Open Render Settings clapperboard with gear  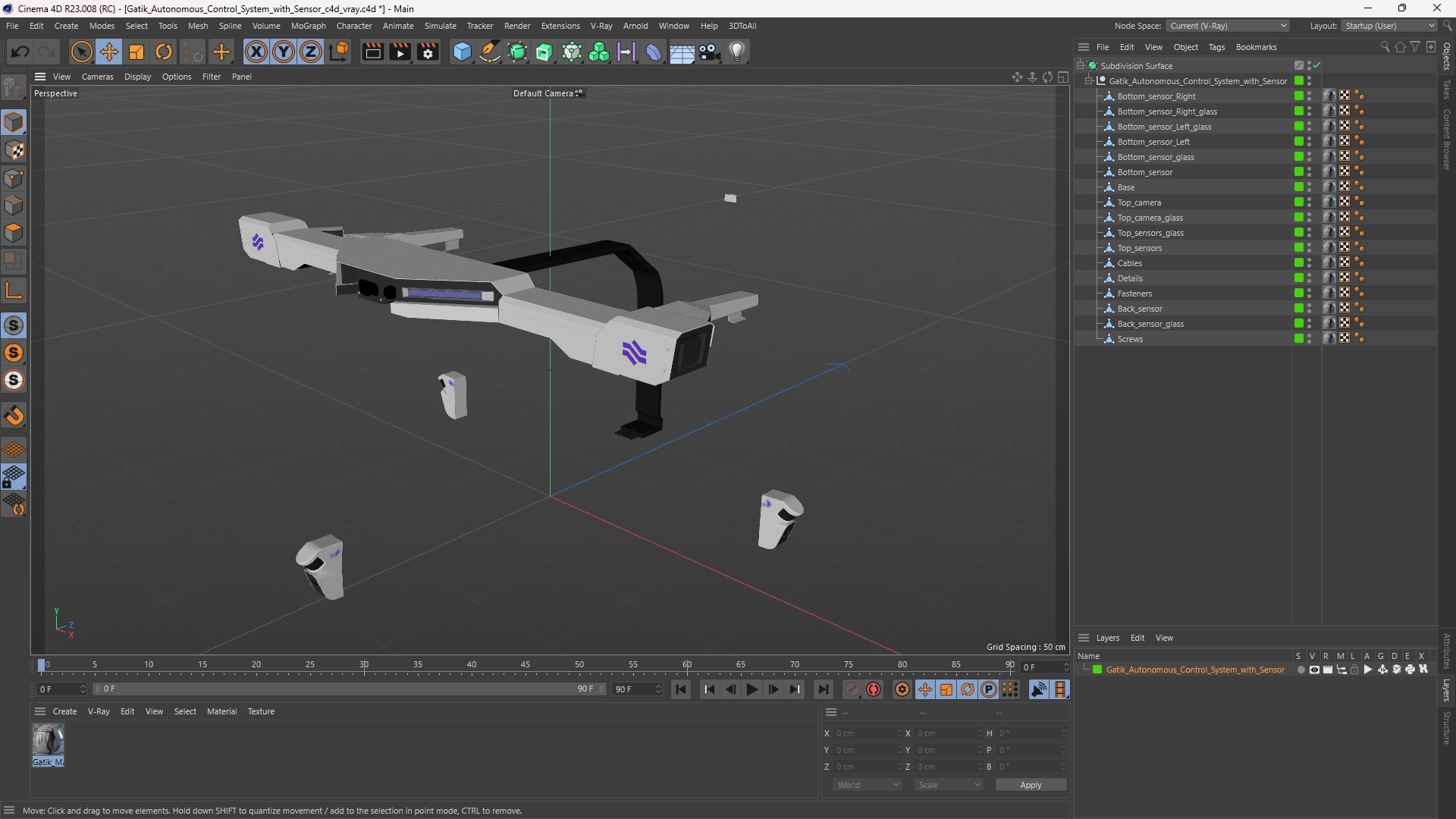point(428,52)
